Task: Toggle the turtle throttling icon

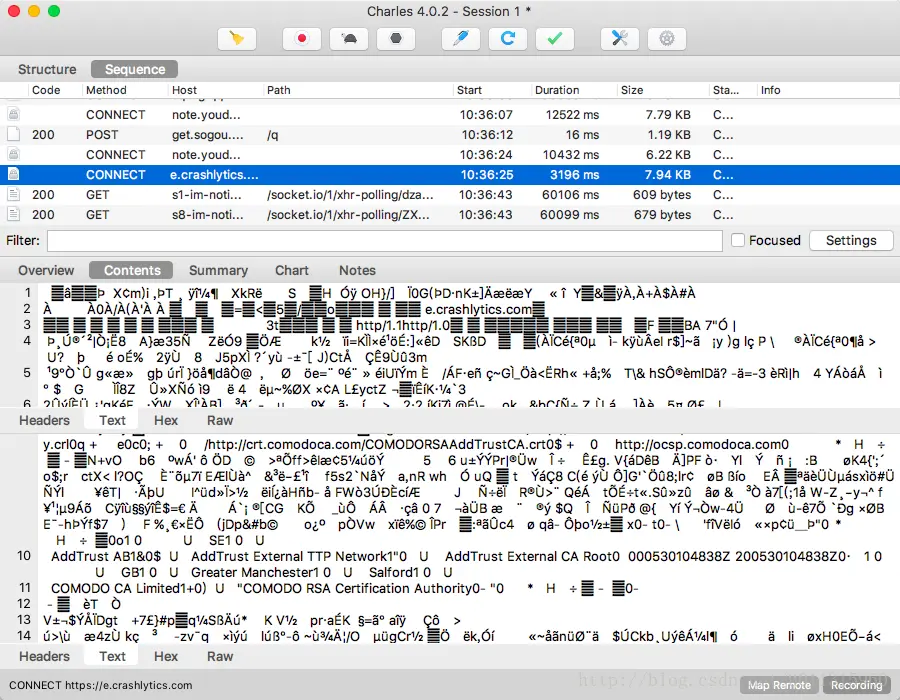Action: coord(349,39)
